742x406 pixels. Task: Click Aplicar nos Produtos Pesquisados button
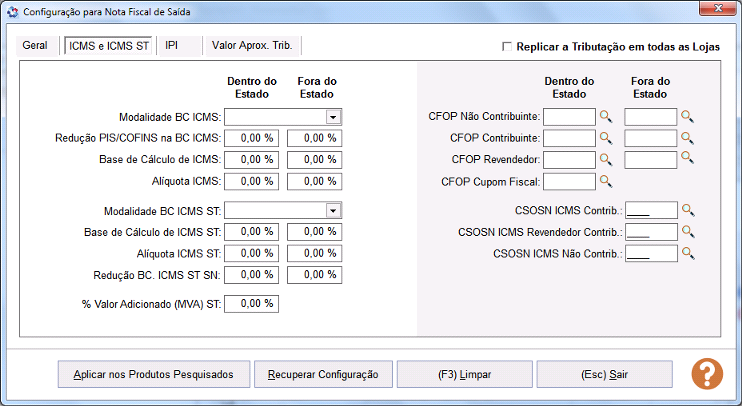pyautogui.click(x=153, y=374)
